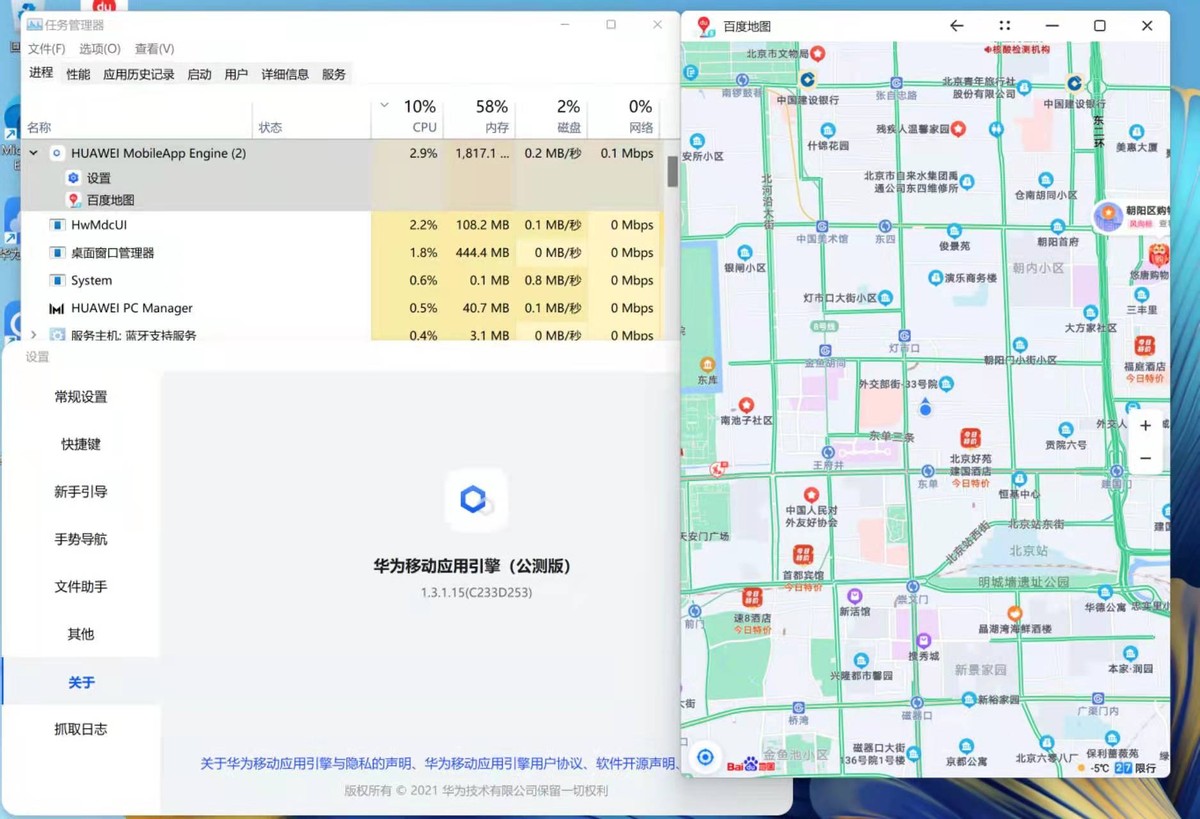This screenshot has height=819, width=1200.
Task: Click the Baidu Maps back arrow
Action: (x=957, y=26)
